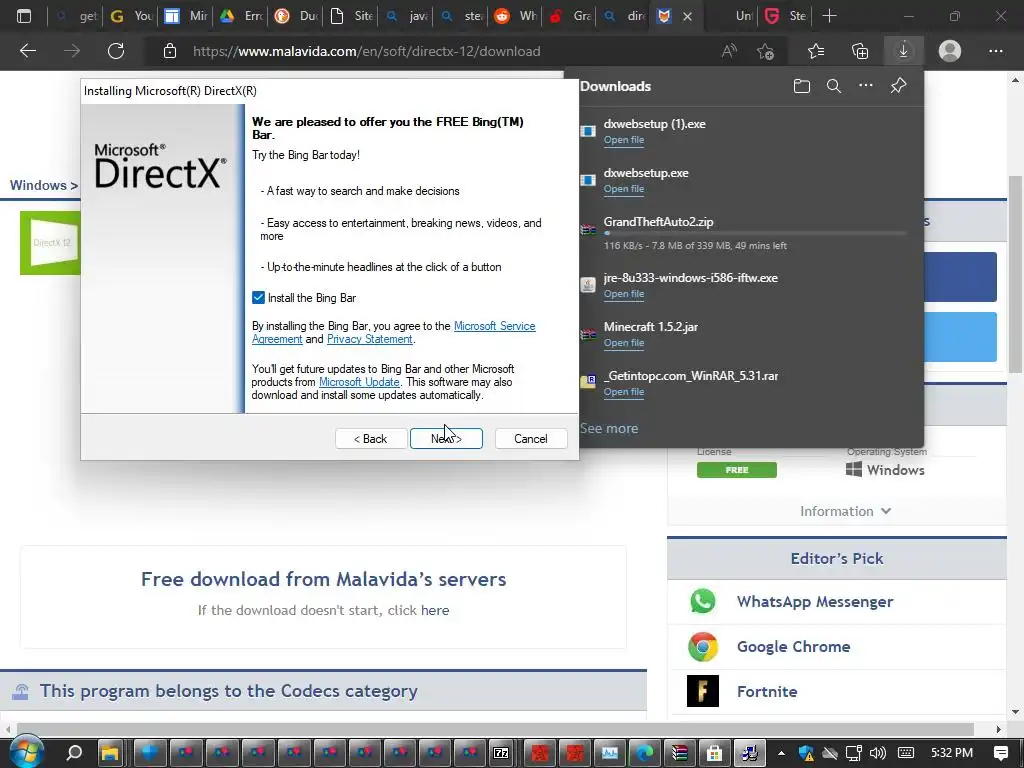Open WhatsApp Messenger editor's pick
Screen dimensions: 1024x768
814,601
